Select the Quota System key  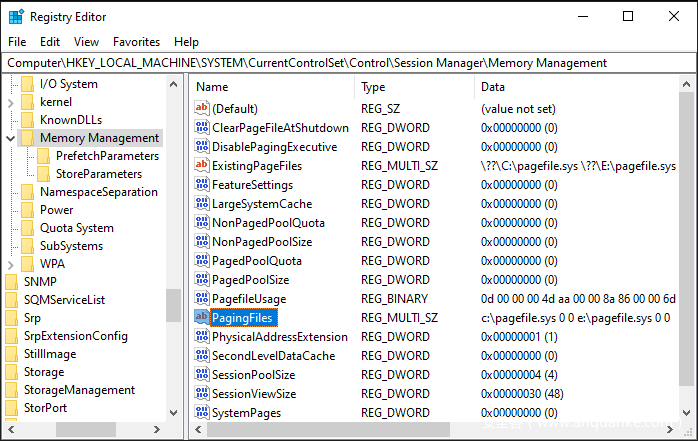(77, 228)
